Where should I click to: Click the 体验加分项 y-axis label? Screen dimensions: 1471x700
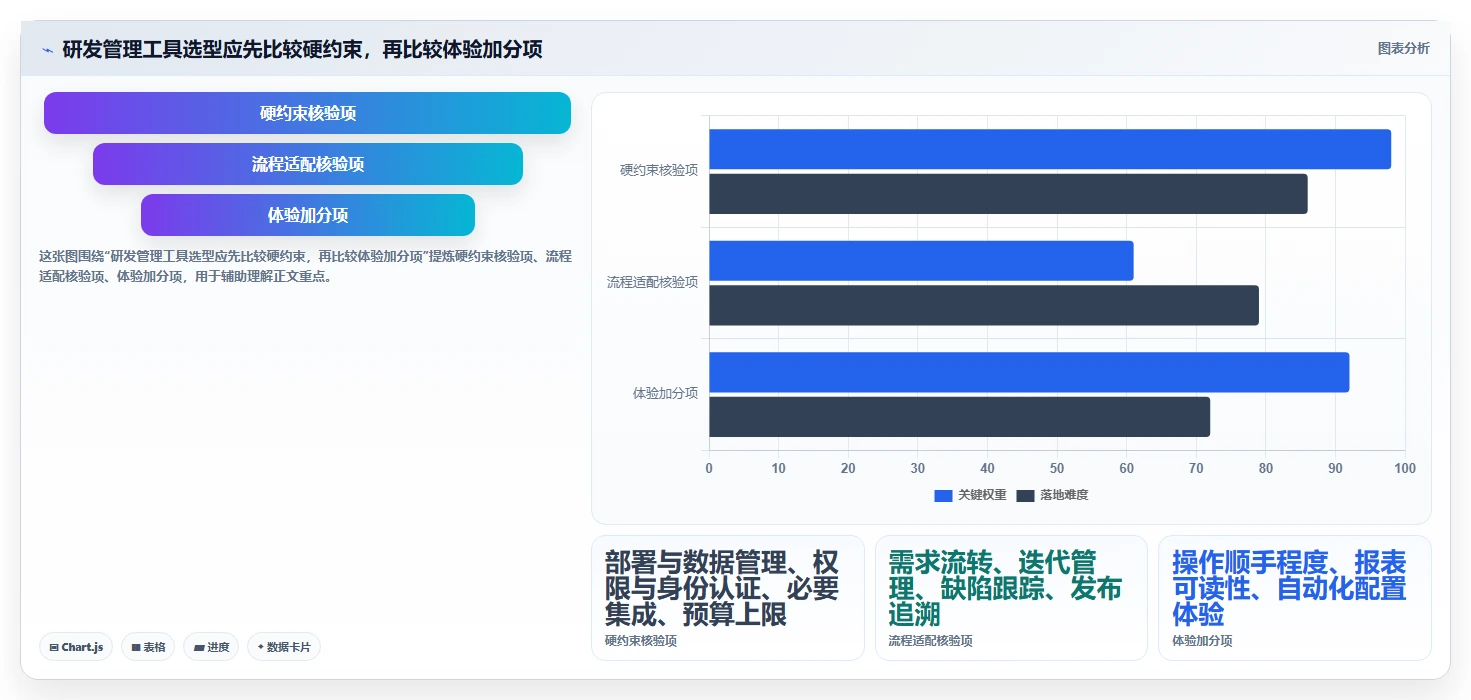(x=665, y=394)
